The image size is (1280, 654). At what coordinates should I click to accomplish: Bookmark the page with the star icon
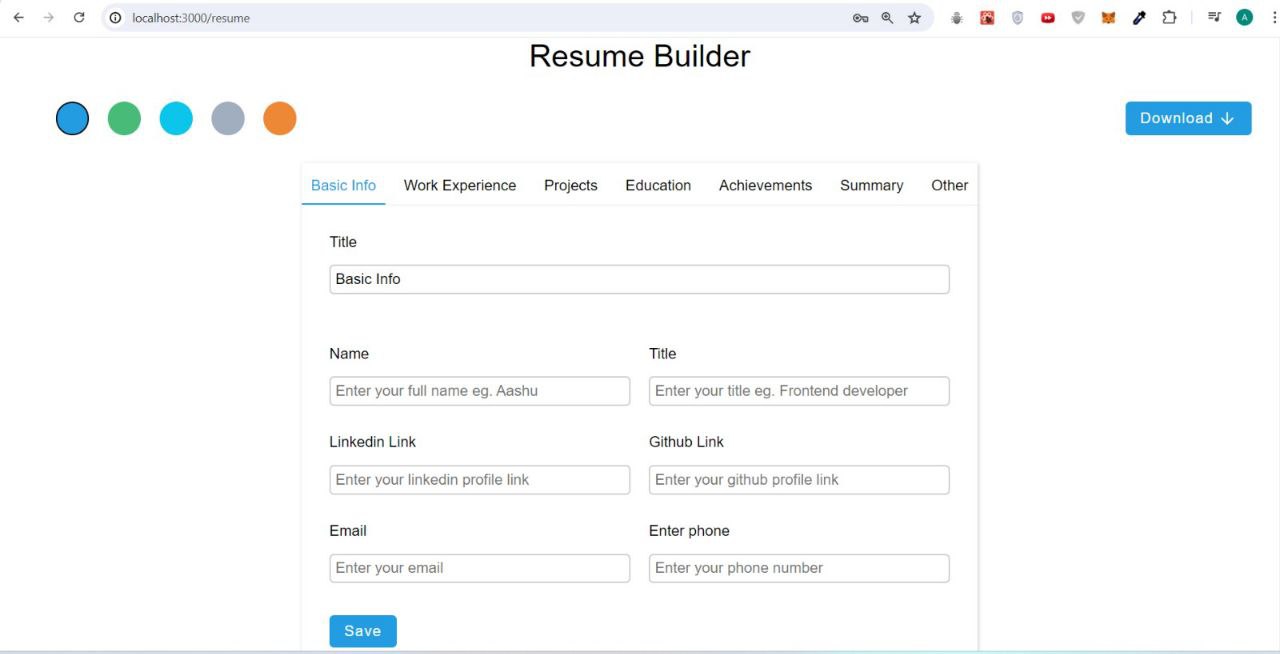point(914,17)
